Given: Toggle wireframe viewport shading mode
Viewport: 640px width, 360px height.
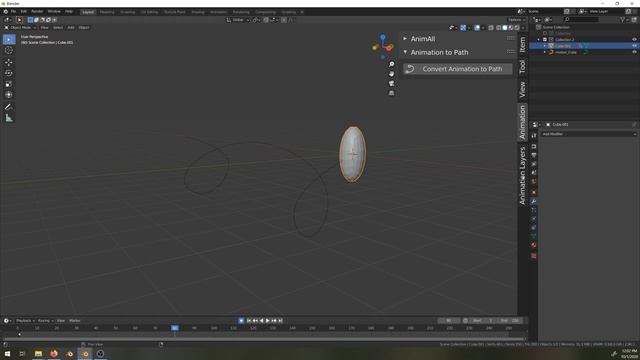Looking at the screenshot, I should [498, 28].
